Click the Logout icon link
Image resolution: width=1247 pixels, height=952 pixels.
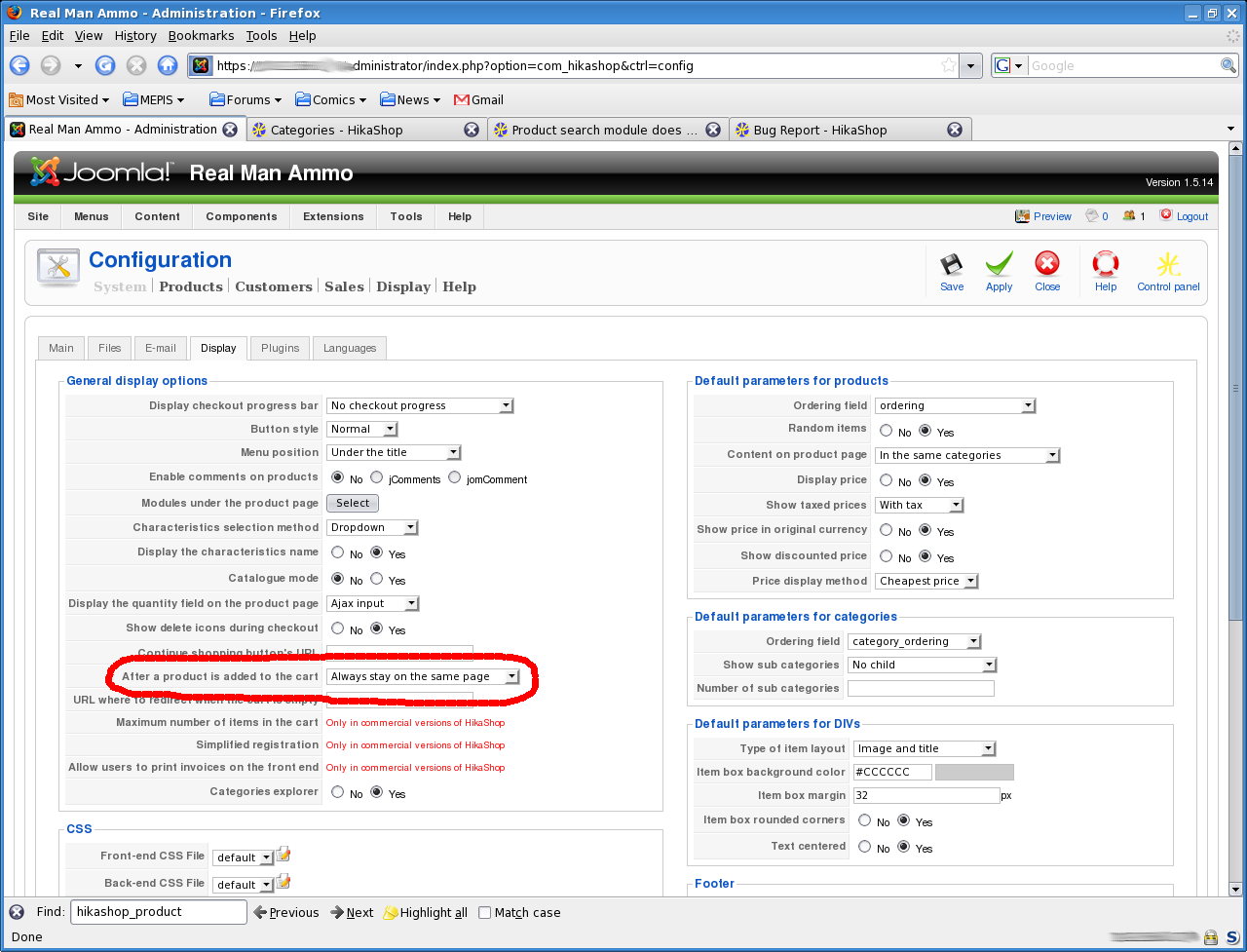click(x=1184, y=216)
